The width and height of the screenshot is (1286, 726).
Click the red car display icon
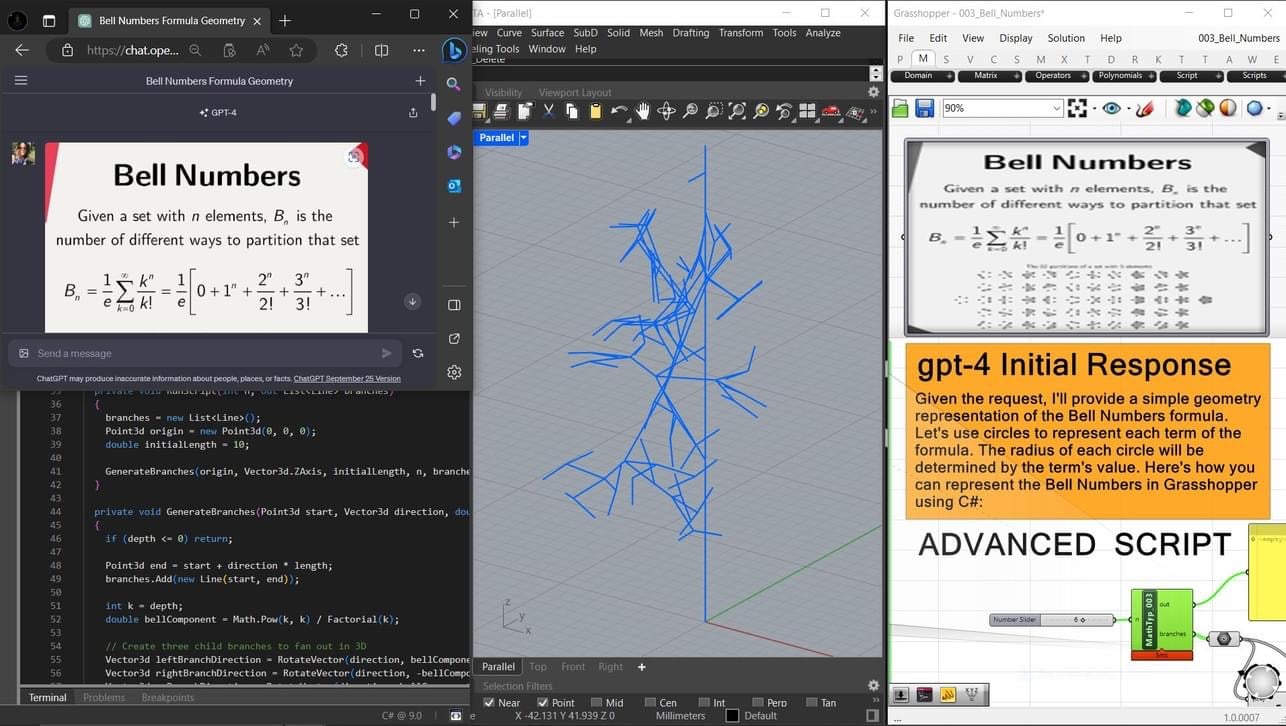coord(831,111)
